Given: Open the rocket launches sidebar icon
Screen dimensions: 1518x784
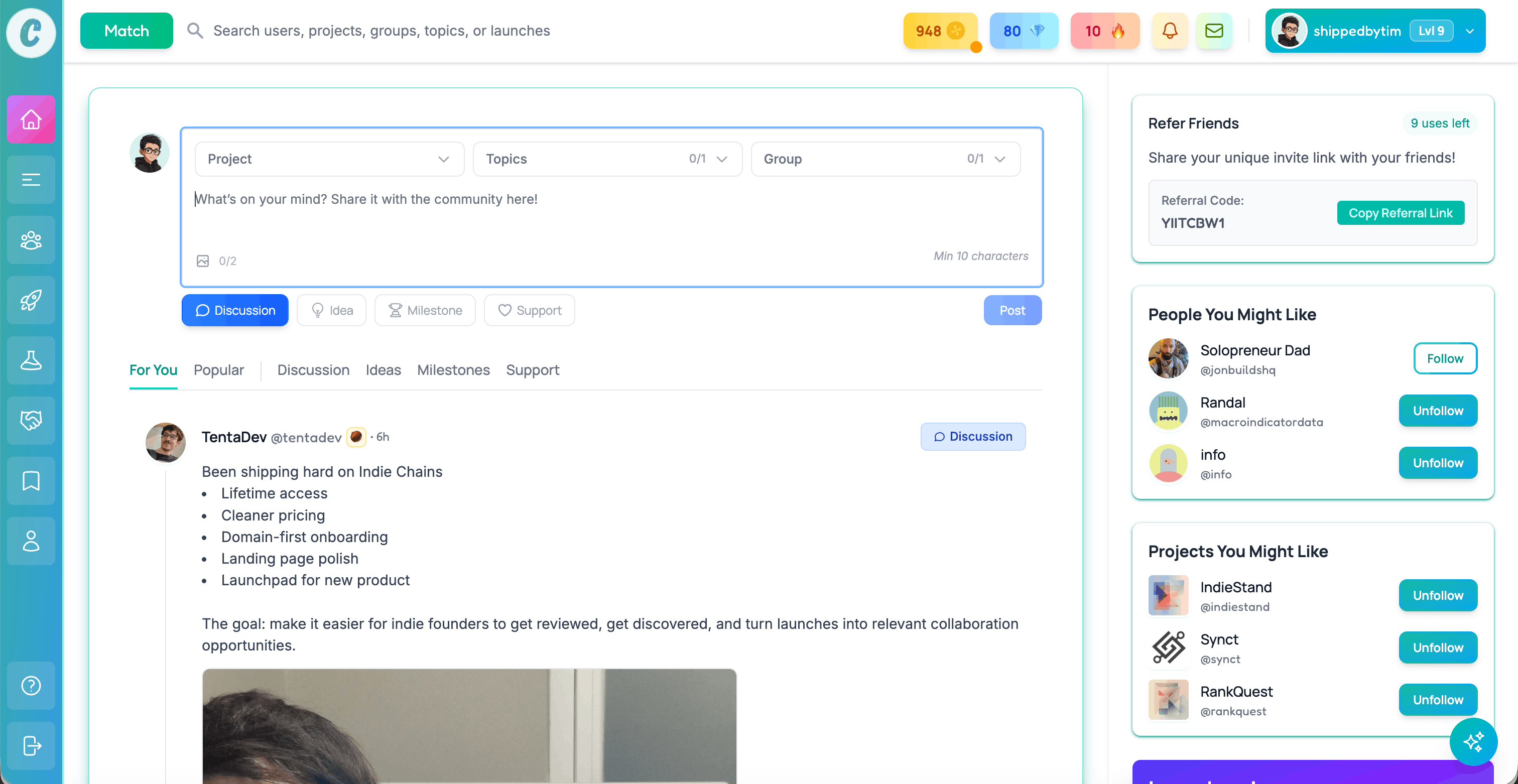Looking at the screenshot, I should (x=31, y=300).
